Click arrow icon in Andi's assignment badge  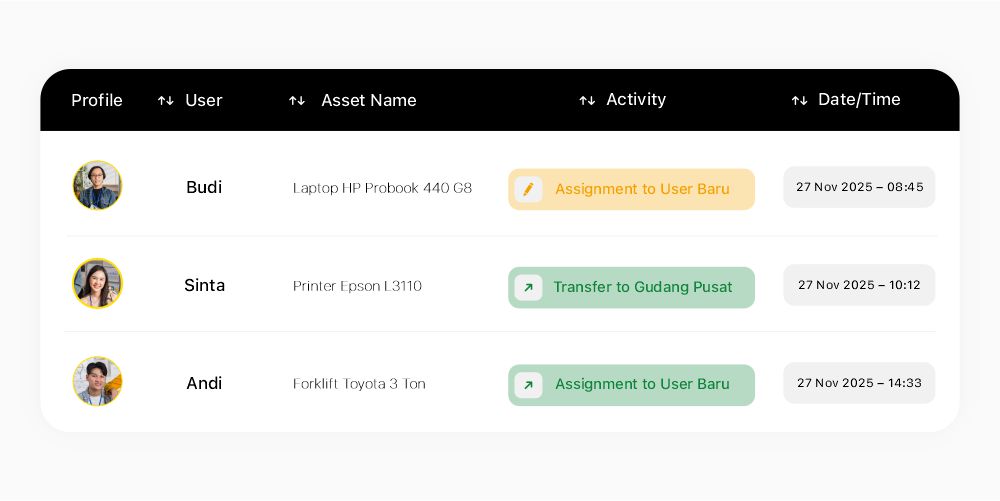tap(529, 385)
